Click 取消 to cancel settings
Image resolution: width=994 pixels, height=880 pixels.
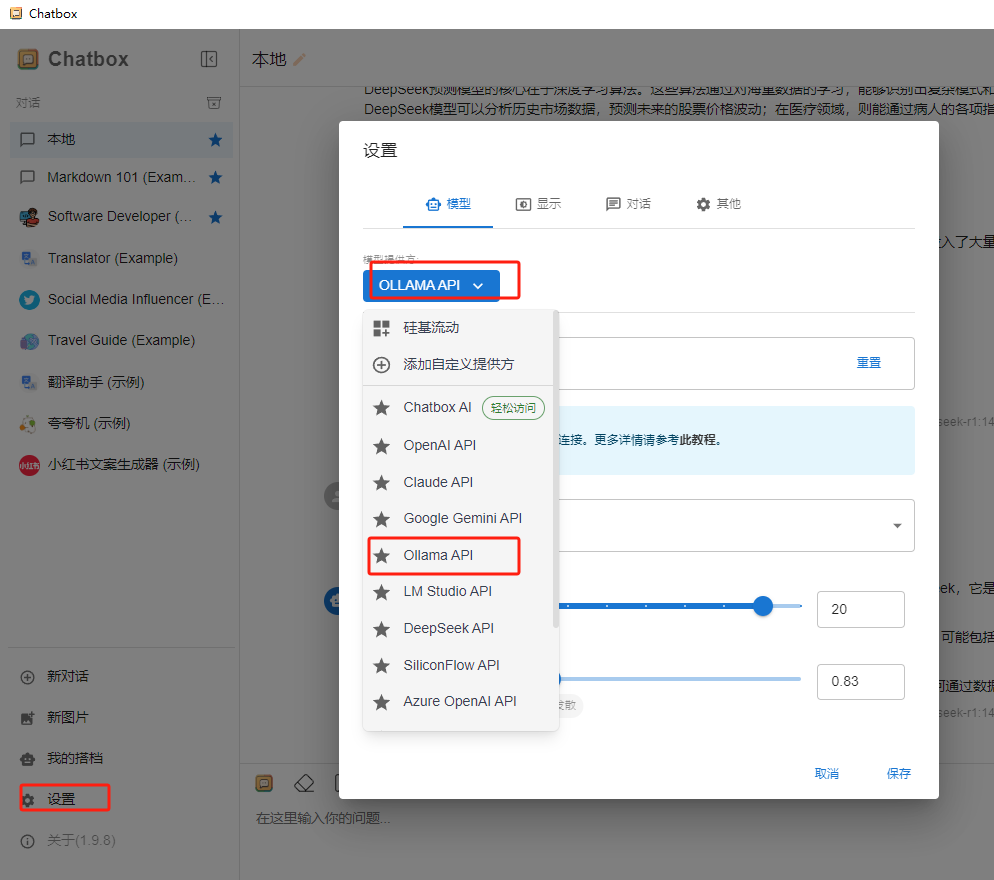(827, 773)
